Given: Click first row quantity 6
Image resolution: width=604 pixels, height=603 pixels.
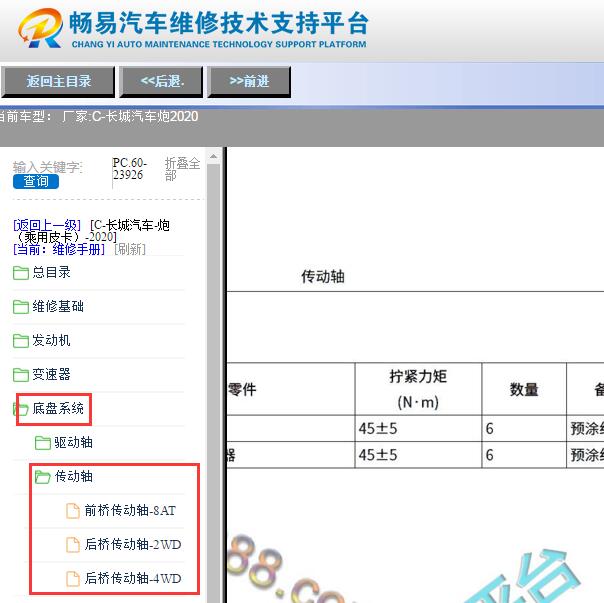Looking at the screenshot, I should coord(489,429).
